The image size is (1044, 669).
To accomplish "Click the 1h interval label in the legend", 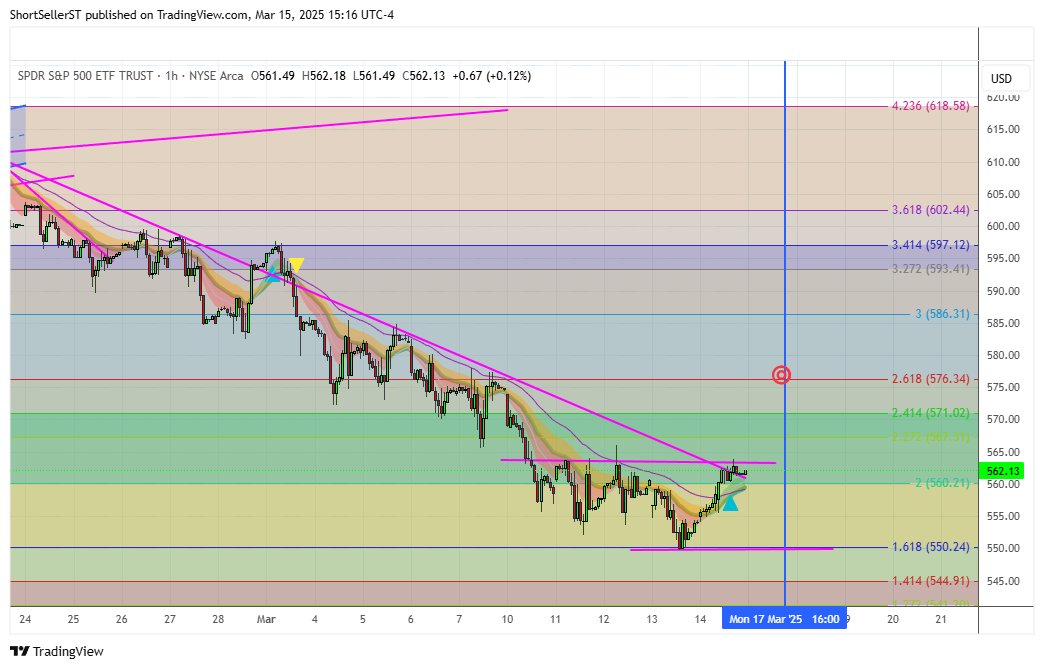I will tap(172, 76).
